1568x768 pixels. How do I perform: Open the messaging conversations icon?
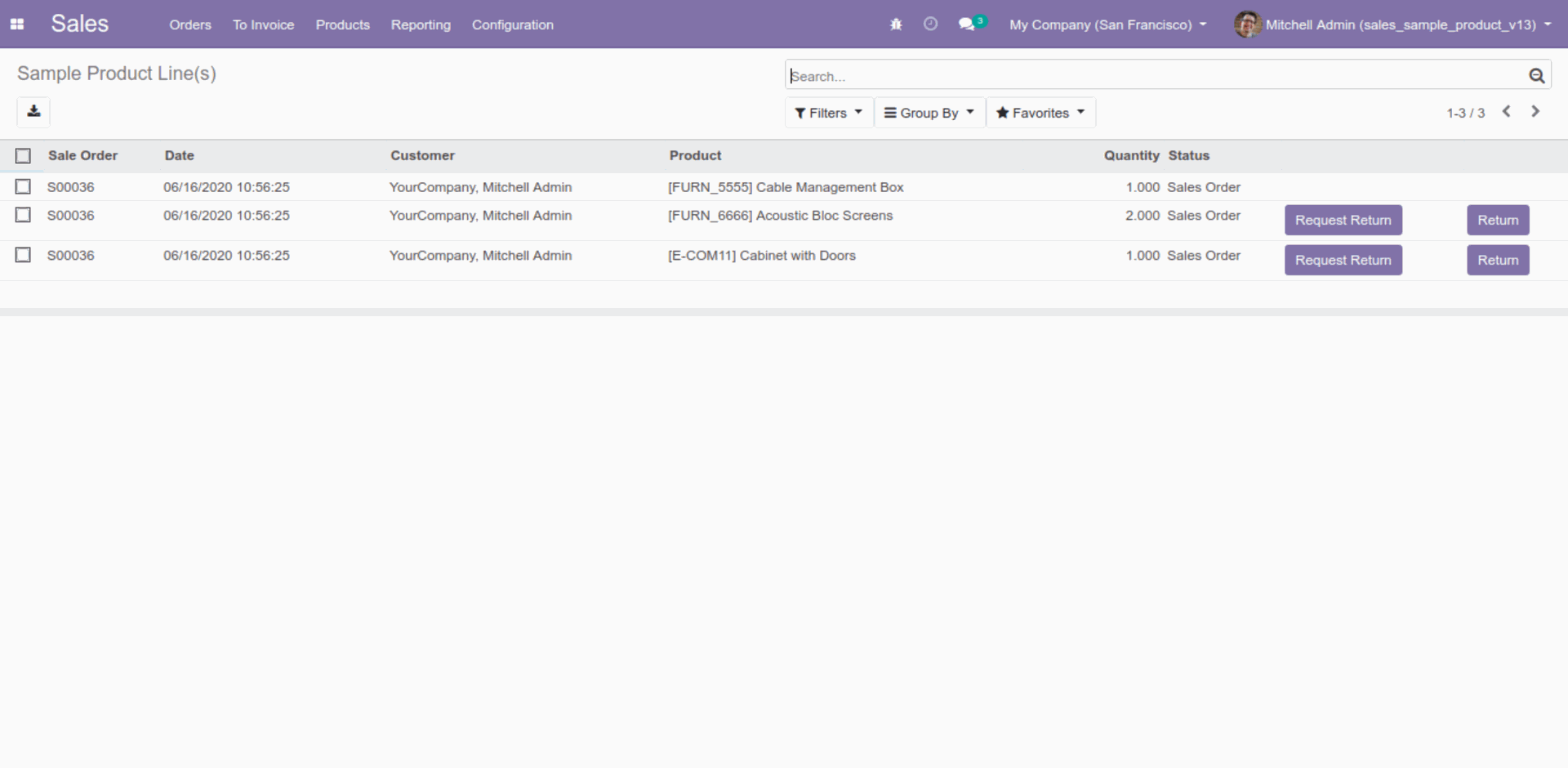968,24
